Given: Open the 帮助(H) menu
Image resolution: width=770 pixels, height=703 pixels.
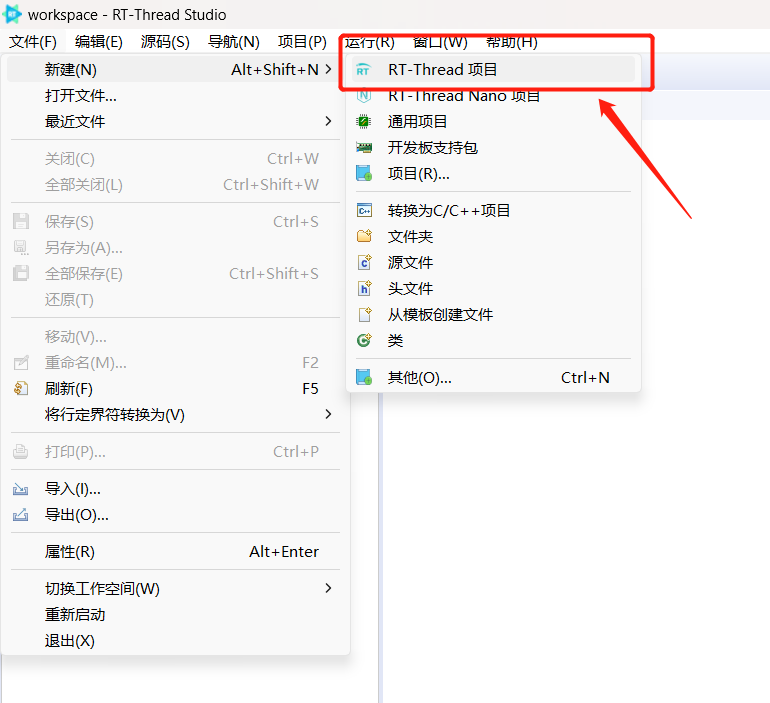Looking at the screenshot, I should tap(512, 42).
